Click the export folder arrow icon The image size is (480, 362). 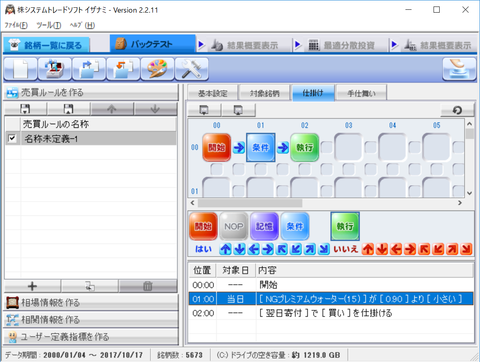click(x=89, y=69)
